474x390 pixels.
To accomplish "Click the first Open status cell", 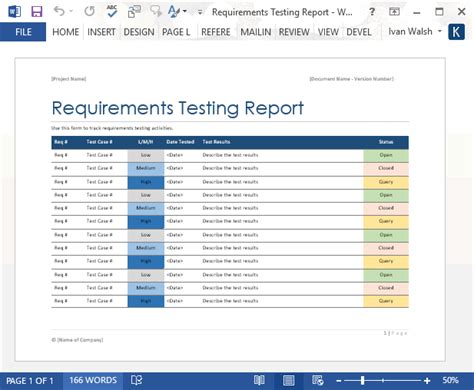I will (386, 155).
